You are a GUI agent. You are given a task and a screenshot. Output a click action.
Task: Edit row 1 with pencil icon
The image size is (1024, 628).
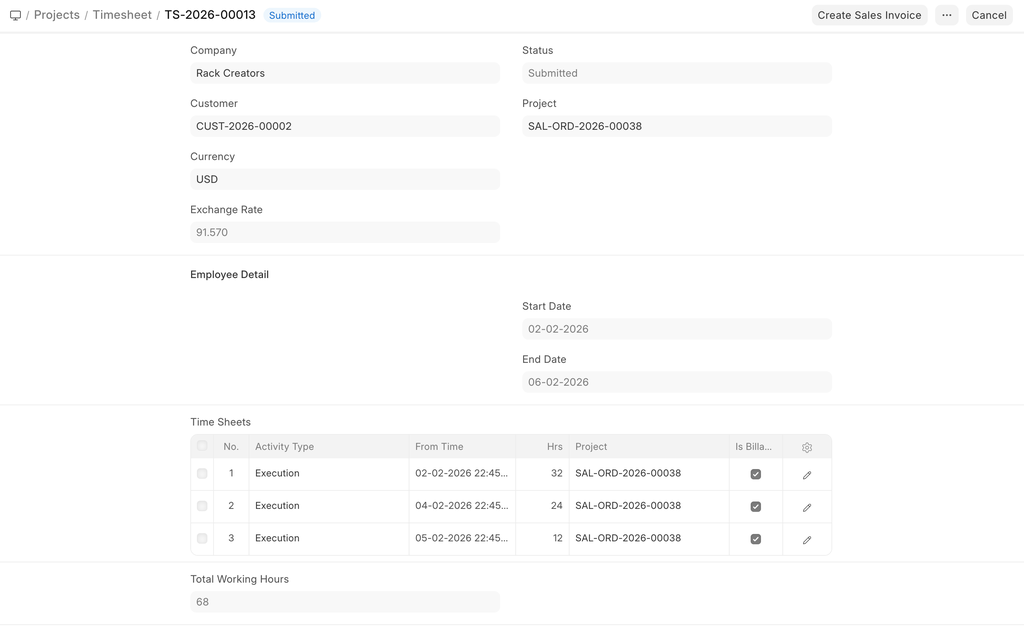click(x=807, y=475)
